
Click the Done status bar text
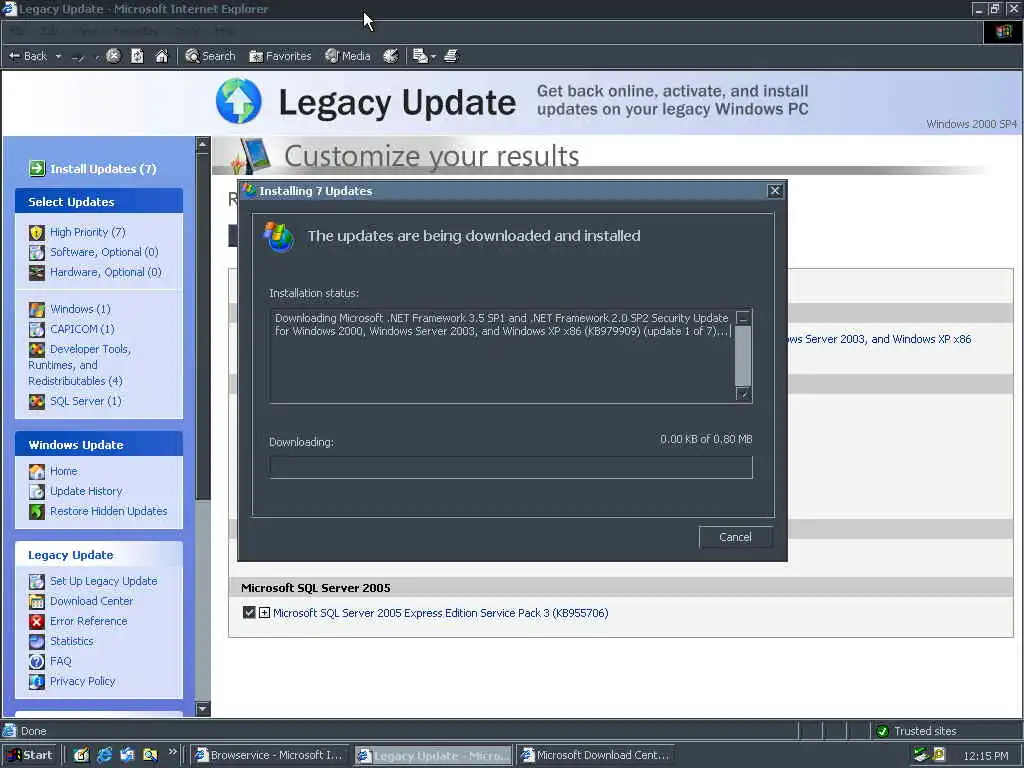click(33, 731)
